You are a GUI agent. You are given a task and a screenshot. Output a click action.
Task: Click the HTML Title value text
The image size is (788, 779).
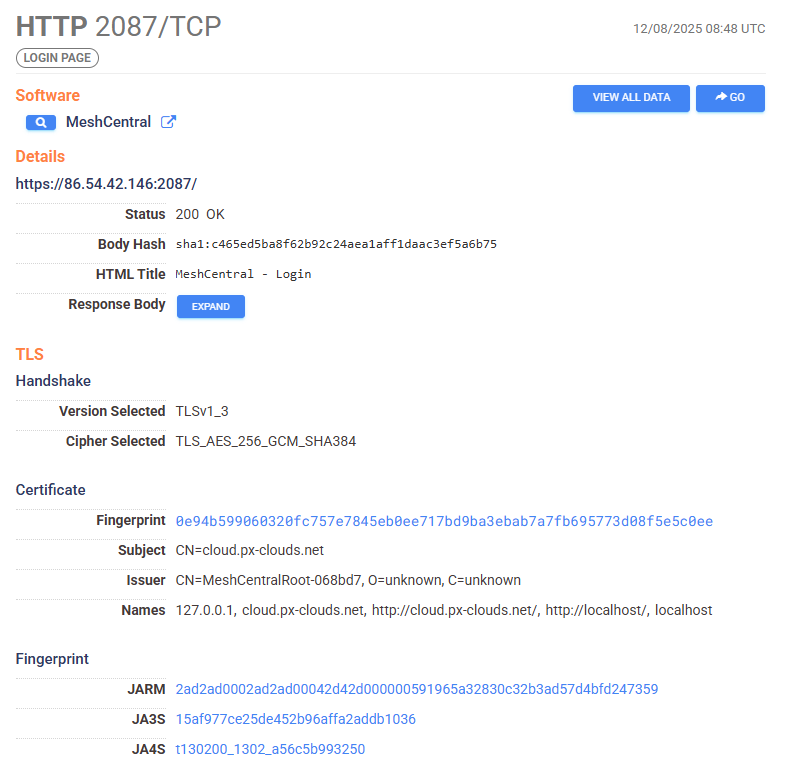click(243, 274)
